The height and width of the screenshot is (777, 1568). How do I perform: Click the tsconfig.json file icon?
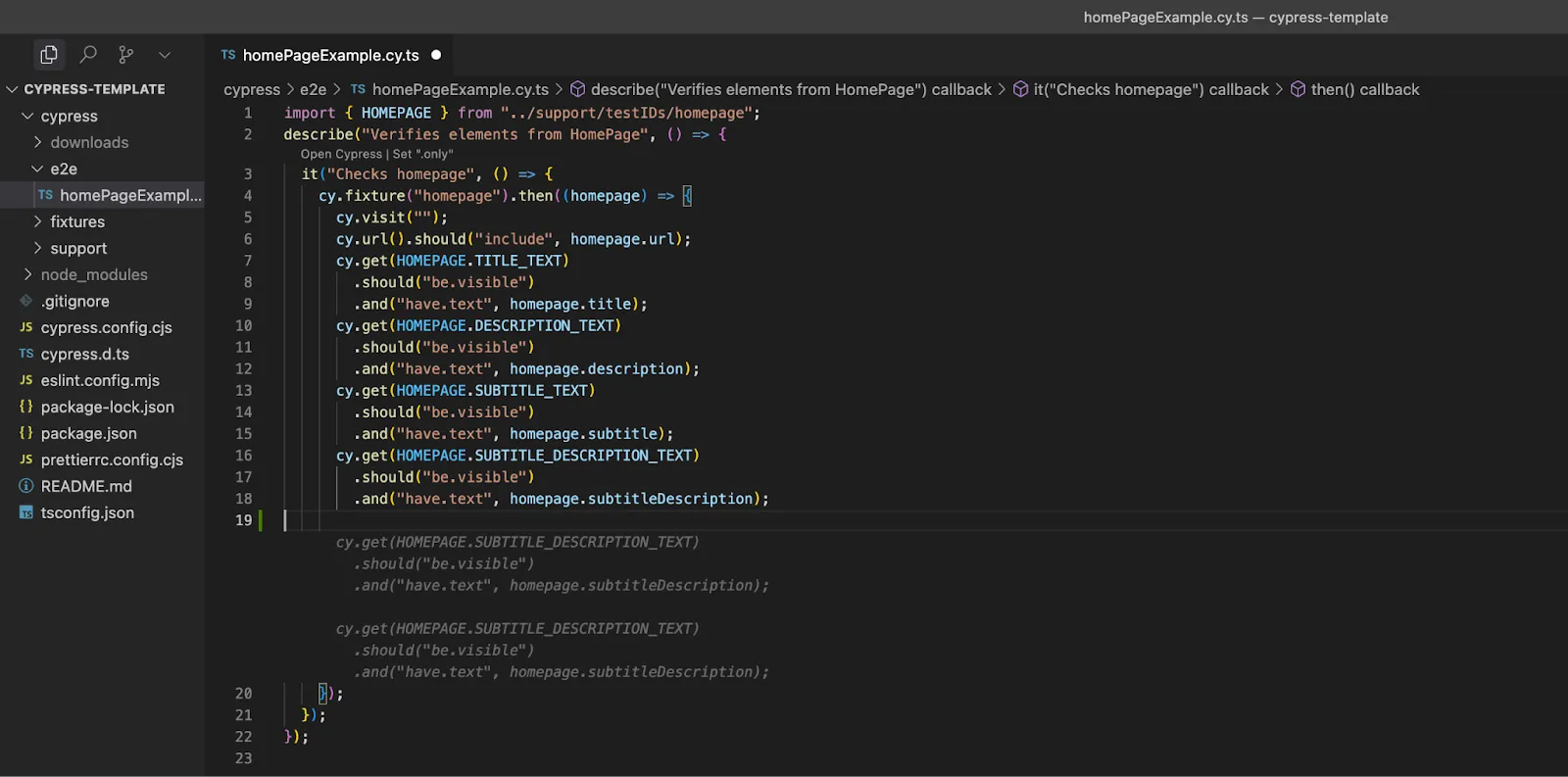26,512
